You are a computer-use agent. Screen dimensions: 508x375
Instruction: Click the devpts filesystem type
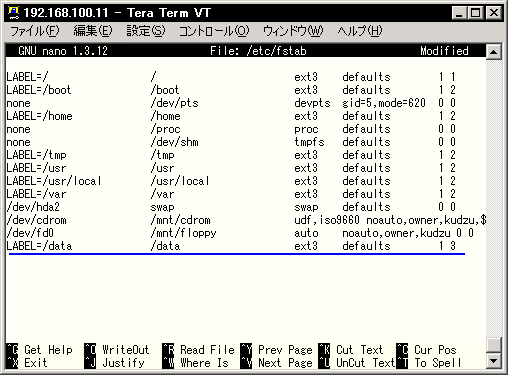pos(312,103)
